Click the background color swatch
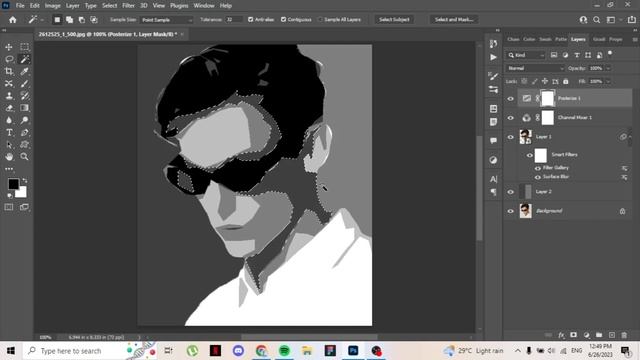 [22, 192]
